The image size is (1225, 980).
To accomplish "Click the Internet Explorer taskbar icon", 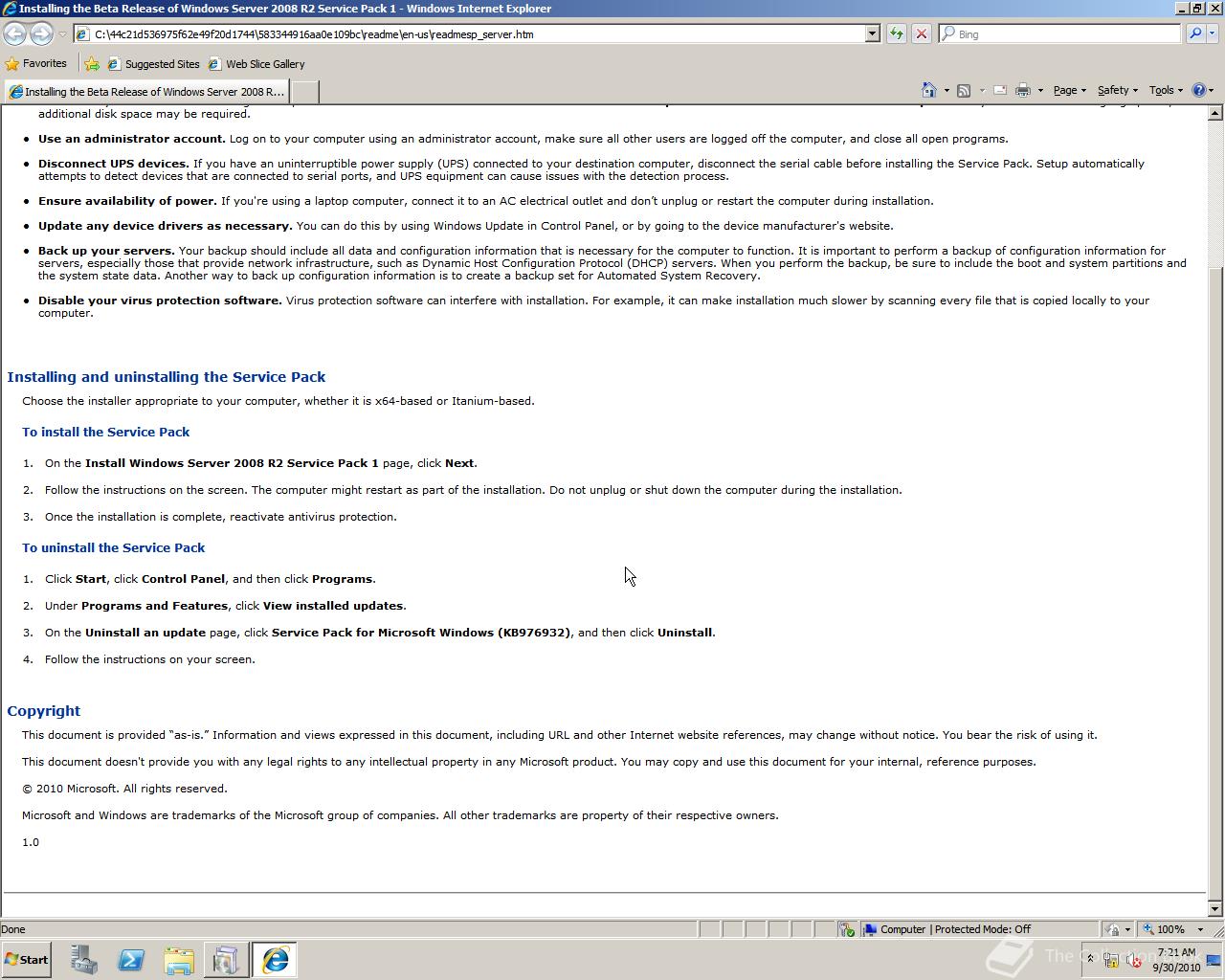I will click(275, 960).
